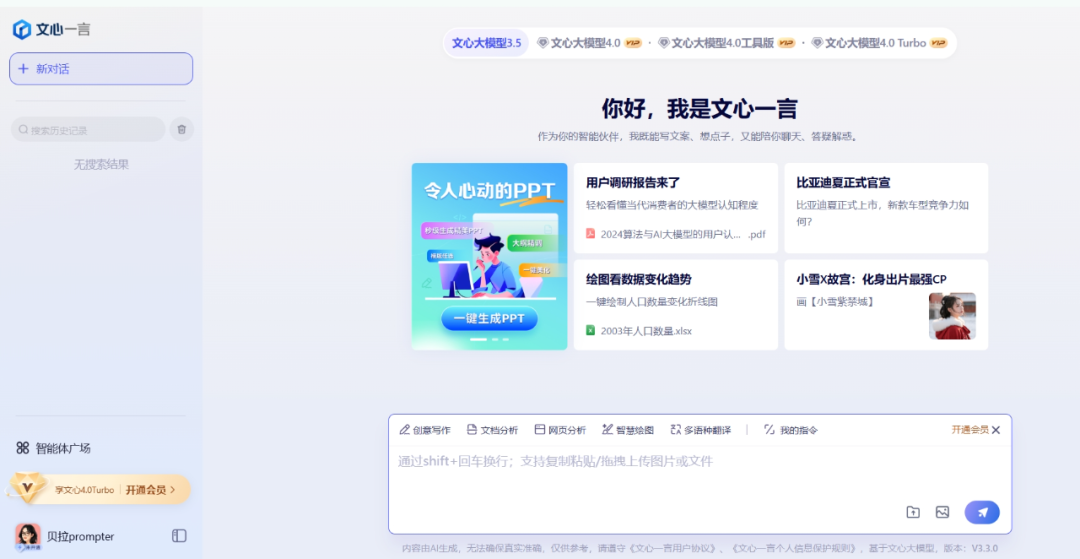This screenshot has height=559, width=1080.
Task: Click the send arrow button
Action: (x=981, y=512)
